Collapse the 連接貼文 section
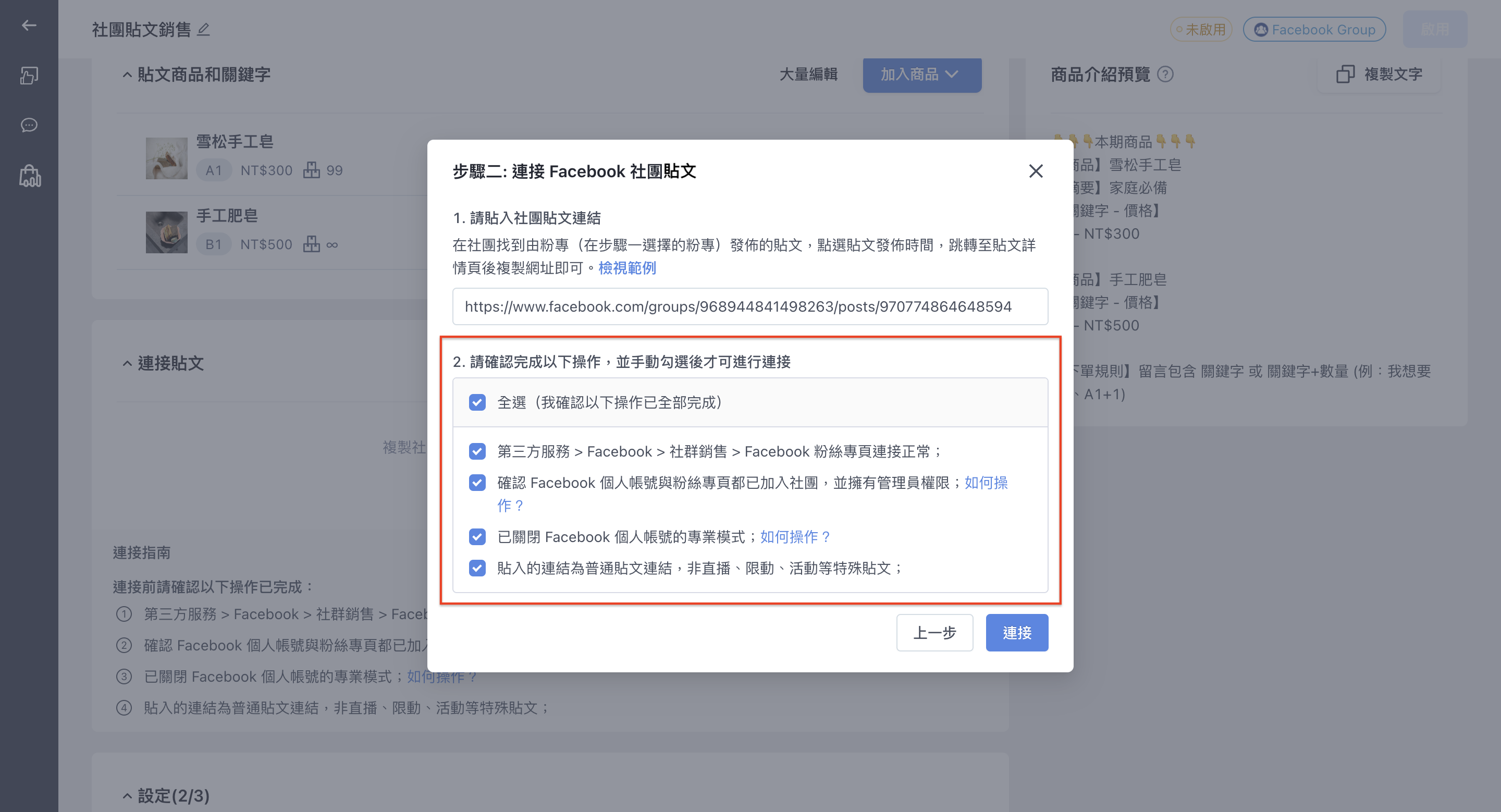1501x812 pixels. [x=127, y=363]
